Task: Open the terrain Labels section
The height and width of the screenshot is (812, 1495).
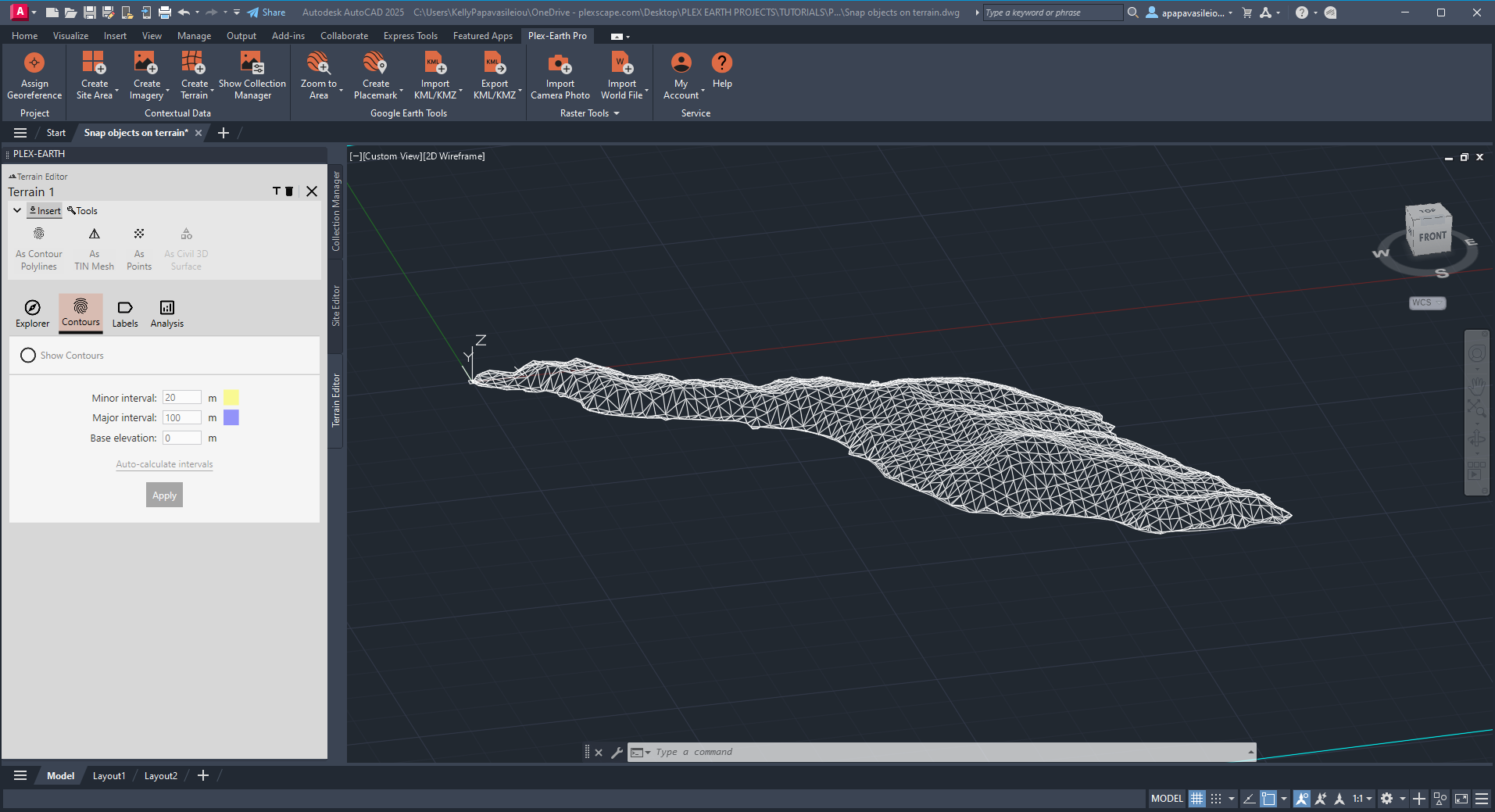Action: (125, 313)
